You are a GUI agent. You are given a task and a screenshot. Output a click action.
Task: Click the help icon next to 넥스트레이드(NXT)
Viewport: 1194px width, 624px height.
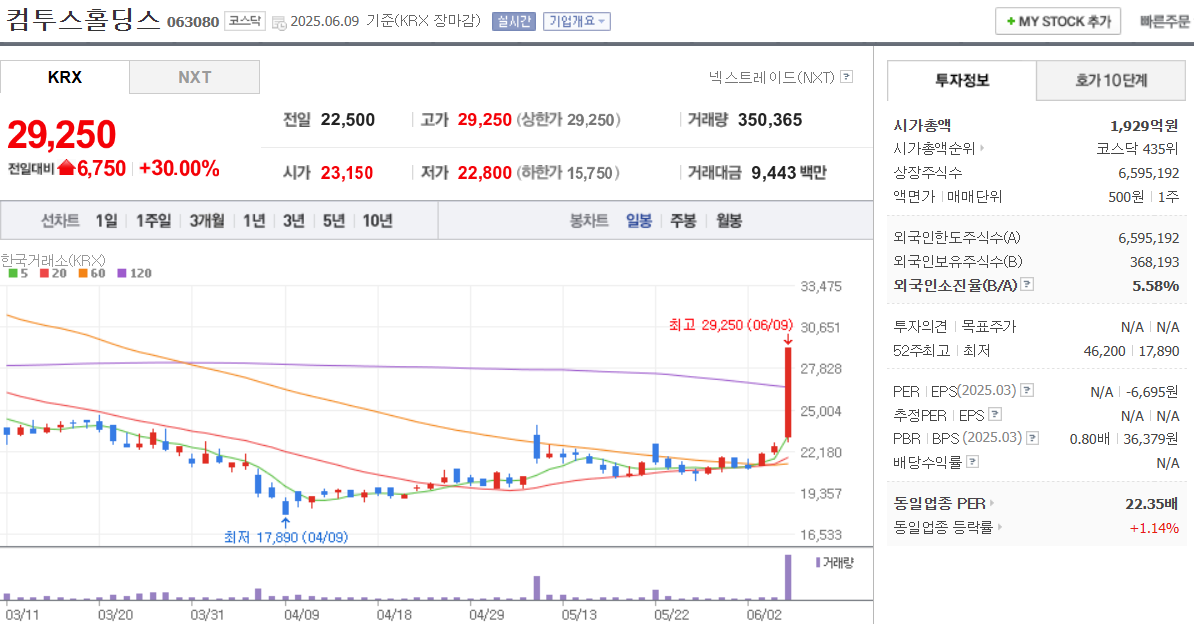847,77
